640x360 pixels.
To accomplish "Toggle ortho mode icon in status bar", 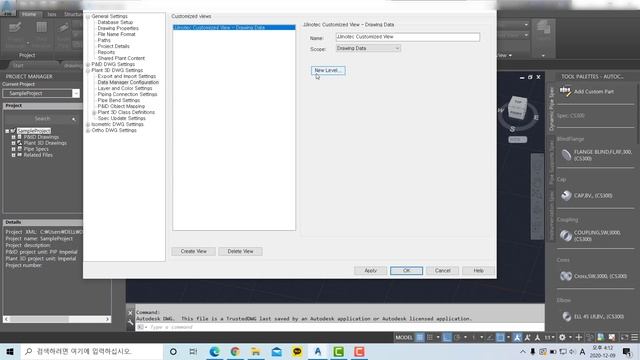I will tap(447, 337).
